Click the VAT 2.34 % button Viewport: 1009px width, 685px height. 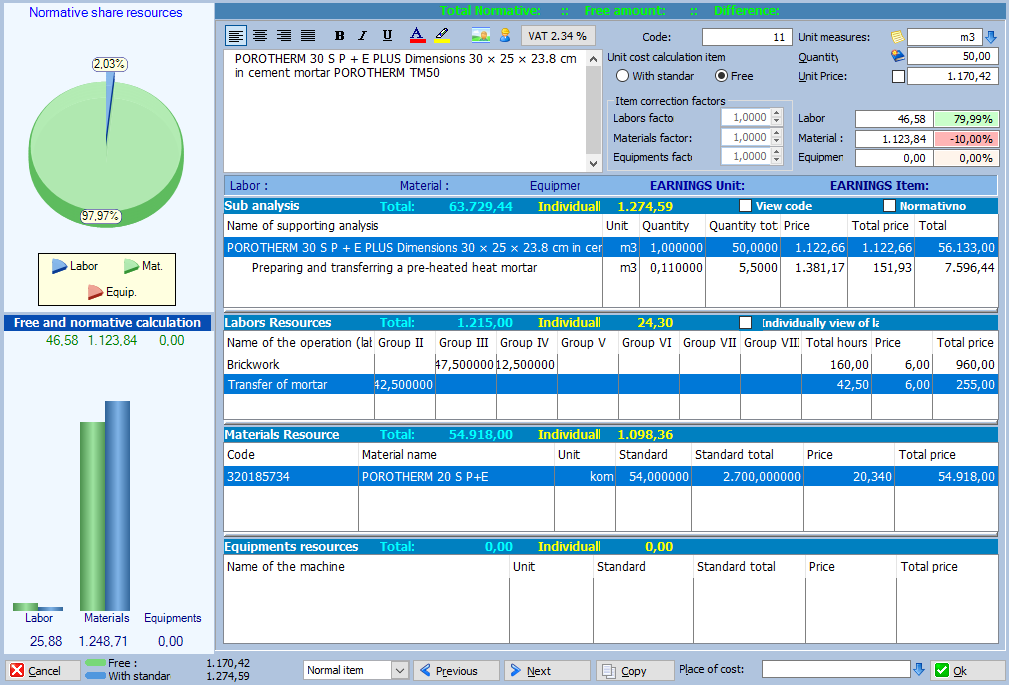557,36
